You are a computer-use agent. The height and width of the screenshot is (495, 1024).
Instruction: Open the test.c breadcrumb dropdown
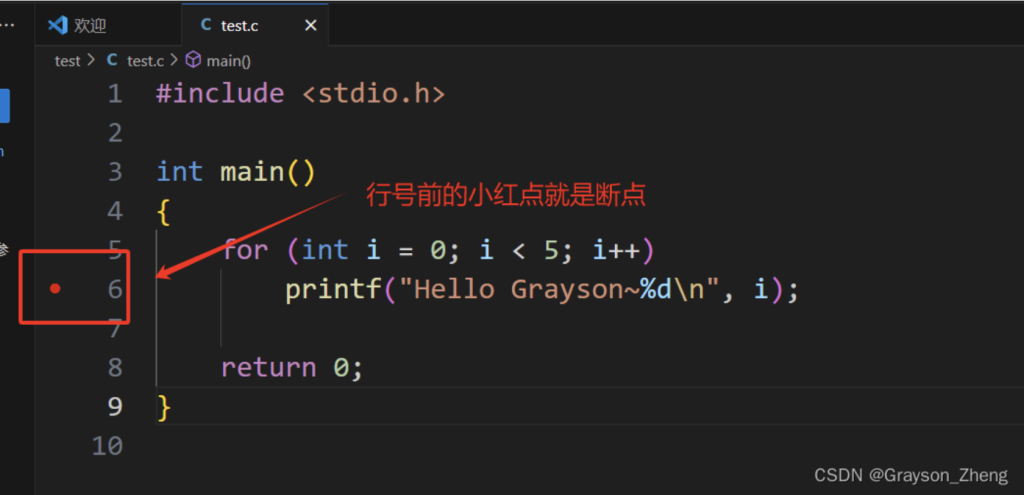tap(145, 61)
